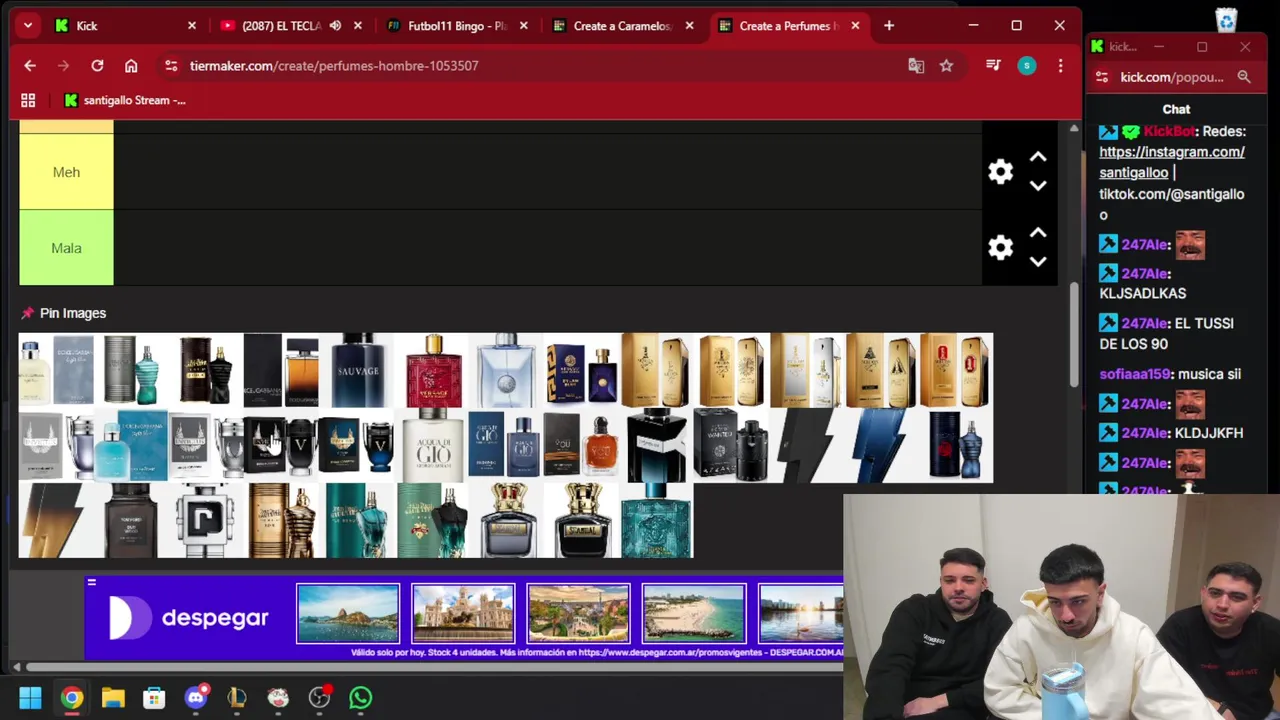Open the Instagram link in Kick chat
Image resolution: width=1280 pixels, height=720 pixels.
[1172, 162]
